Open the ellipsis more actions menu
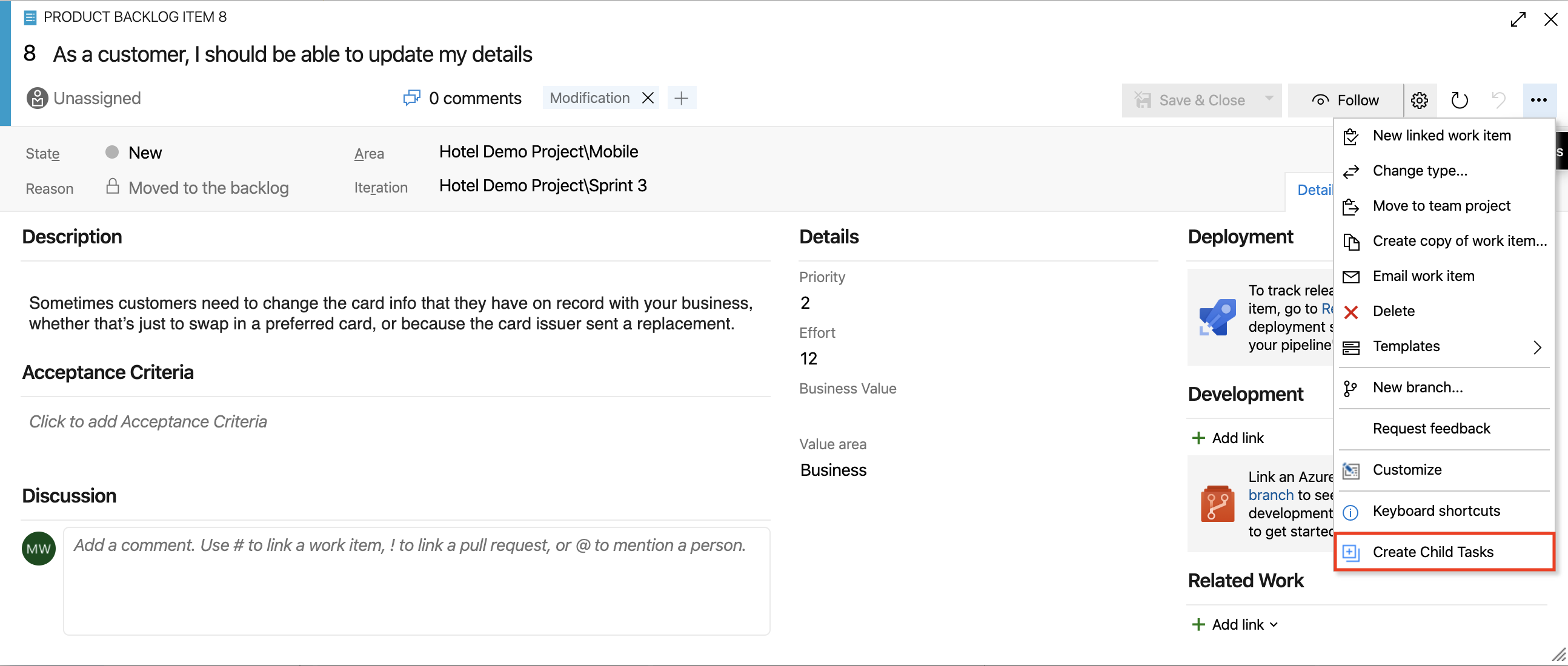This screenshot has width=1568, height=666. [x=1538, y=100]
